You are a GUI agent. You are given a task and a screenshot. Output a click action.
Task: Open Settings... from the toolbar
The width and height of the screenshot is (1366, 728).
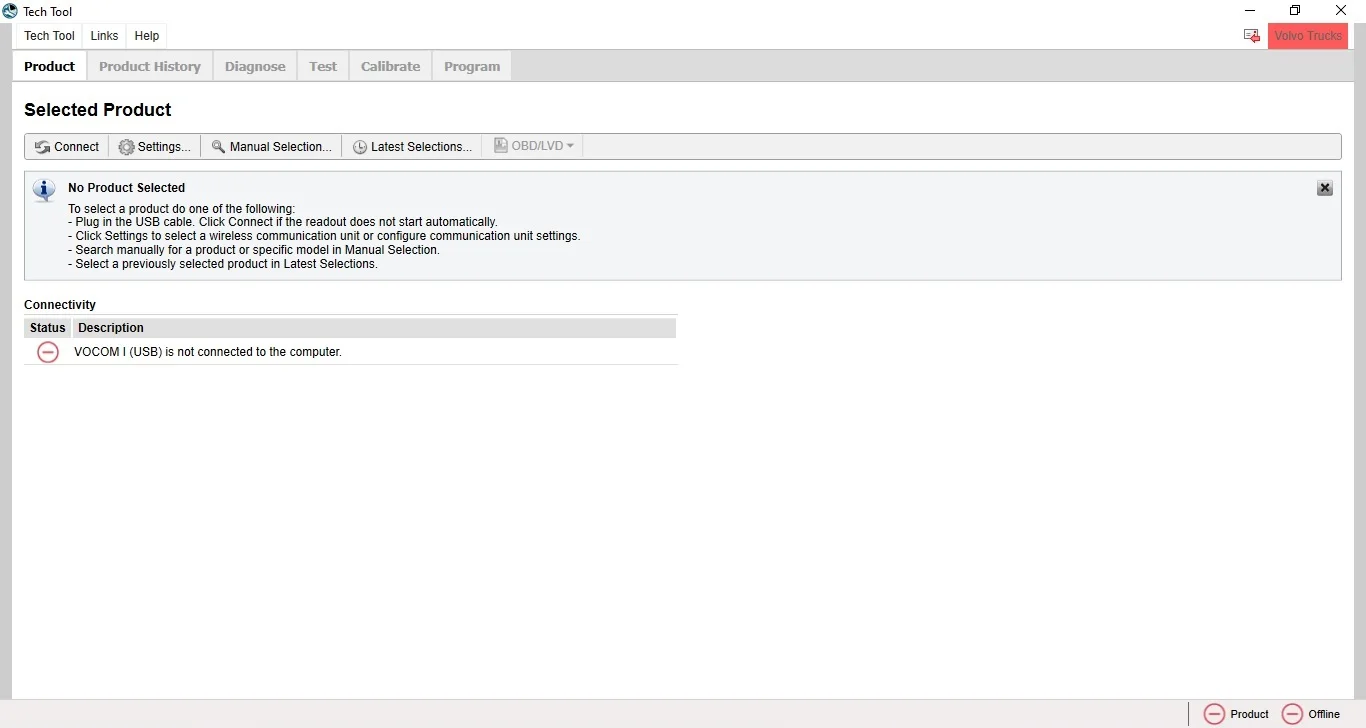155,147
